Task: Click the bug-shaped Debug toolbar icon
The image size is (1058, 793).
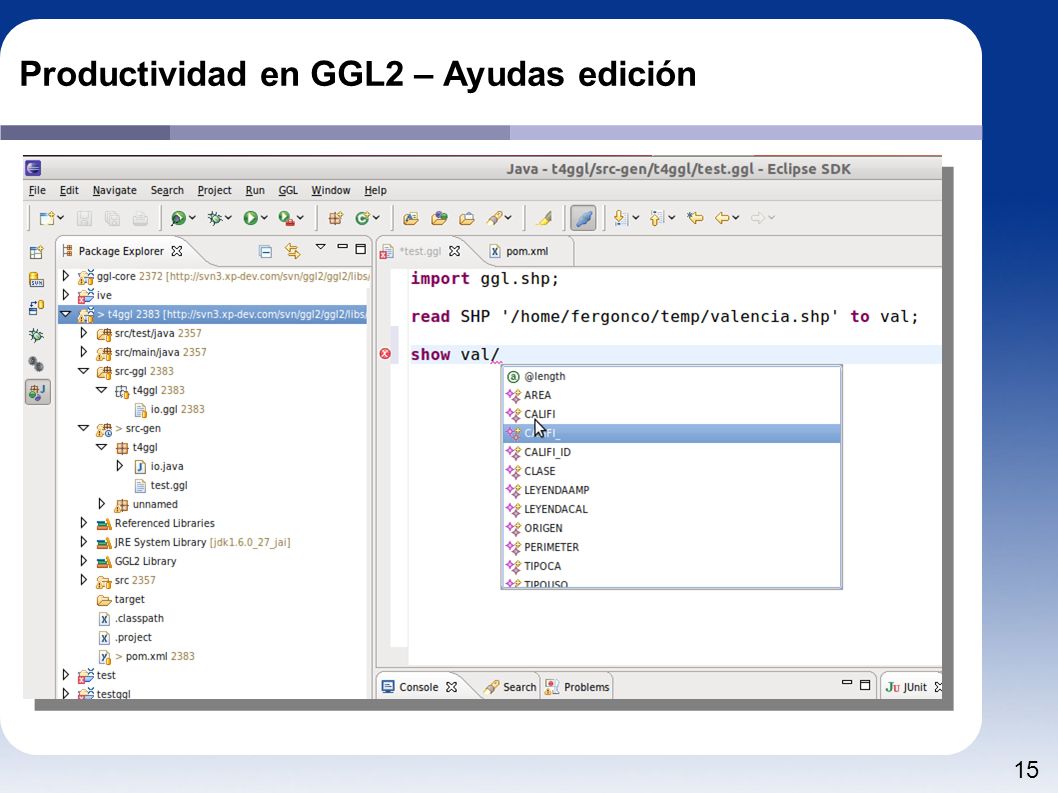Action: [215, 218]
